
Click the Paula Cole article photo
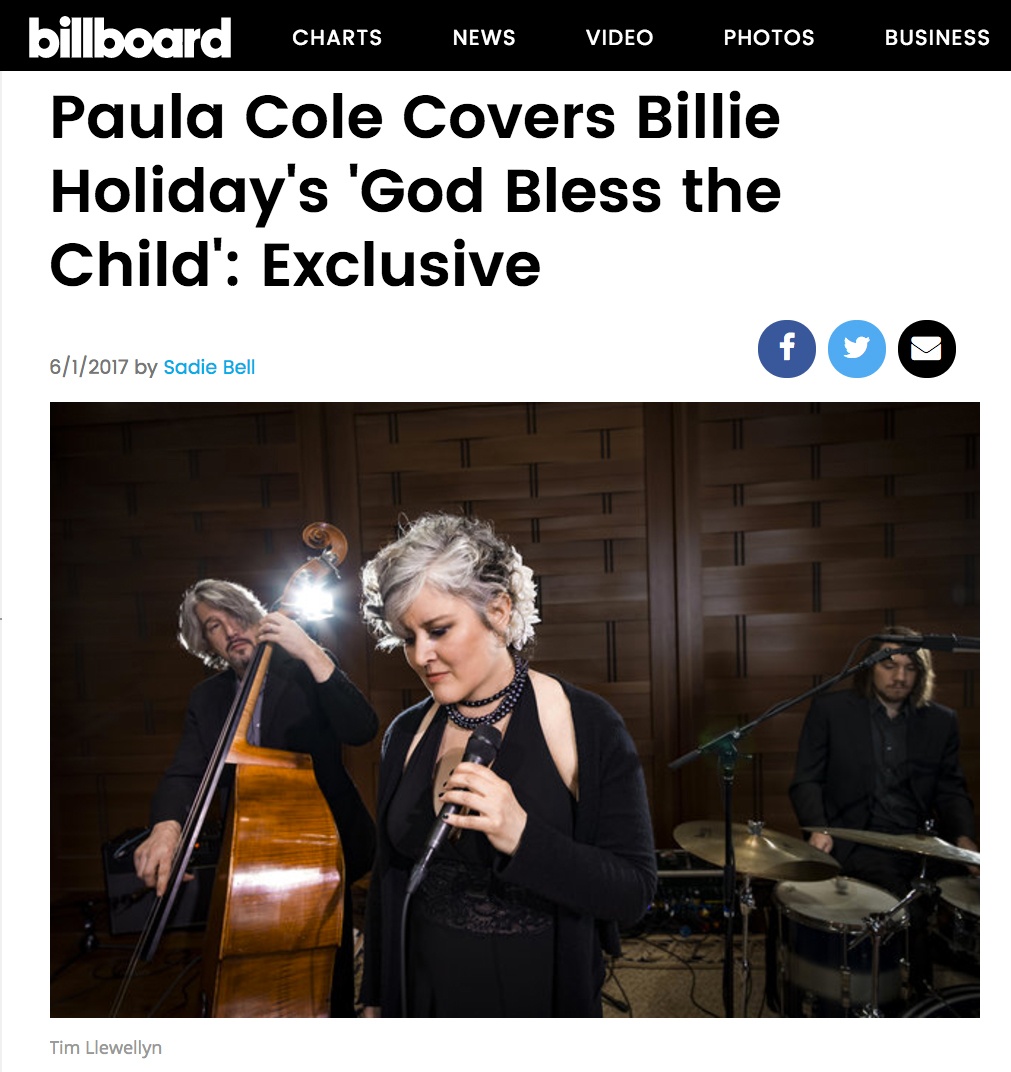(515, 710)
